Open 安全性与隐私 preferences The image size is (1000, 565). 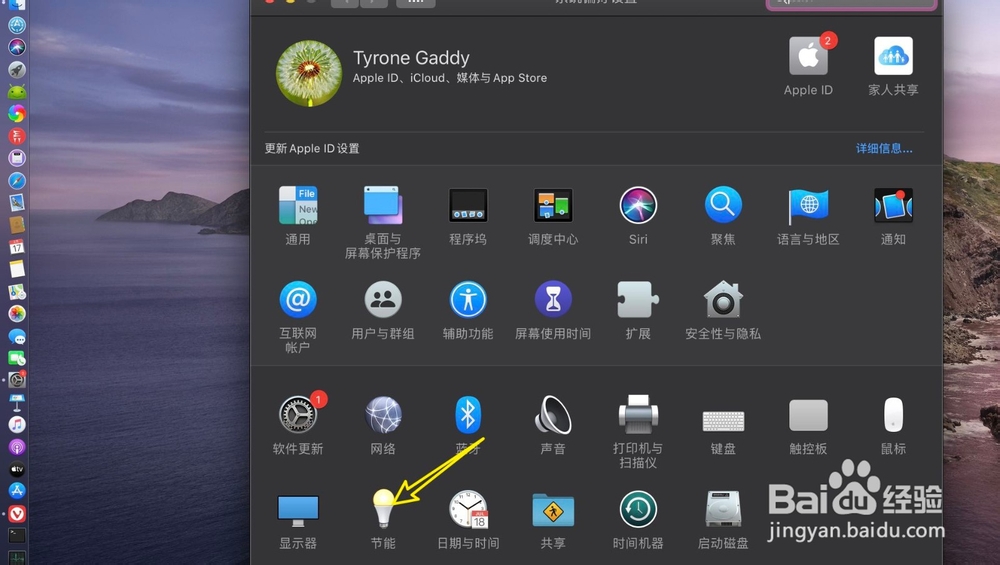[723, 299]
